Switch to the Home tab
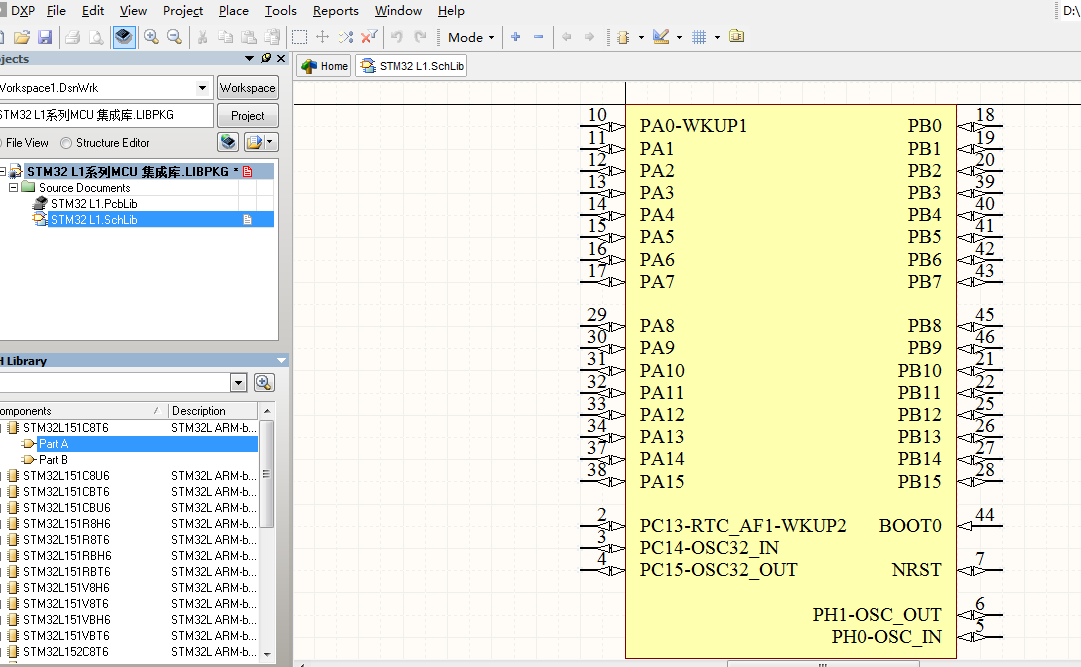Image resolution: width=1081 pixels, height=667 pixels. point(324,66)
